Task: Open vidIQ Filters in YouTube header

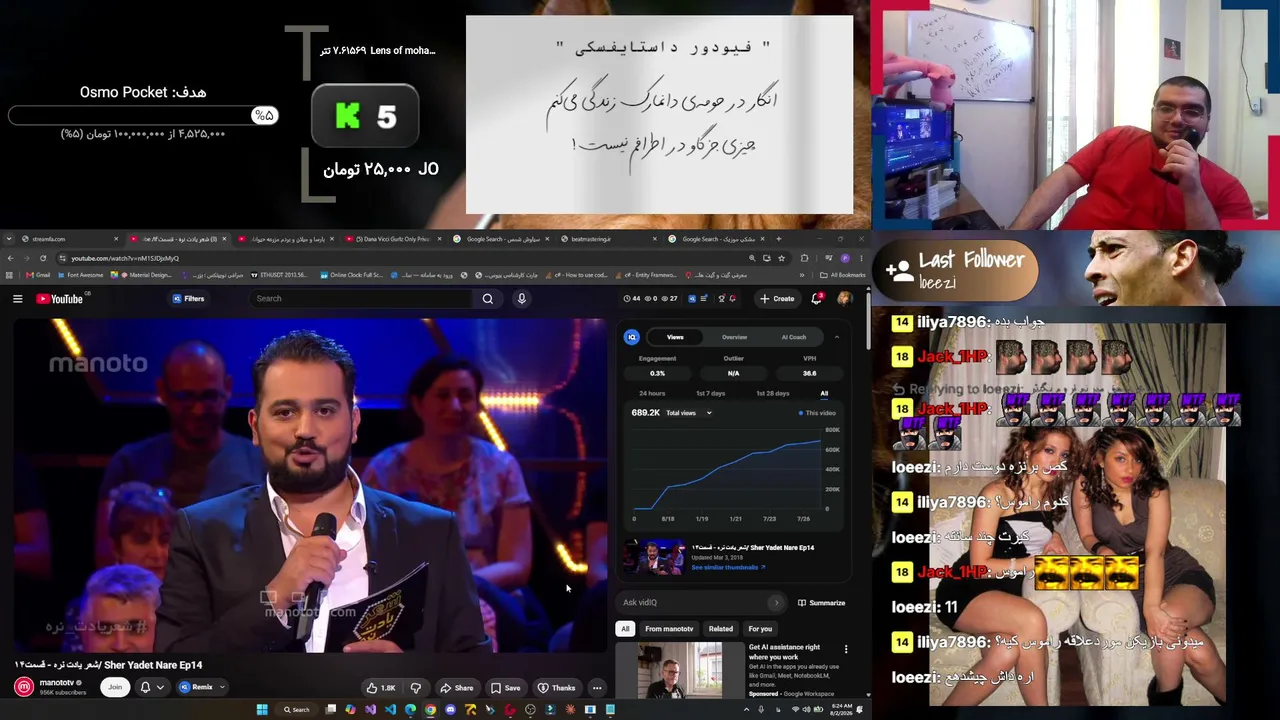Action: (188, 299)
